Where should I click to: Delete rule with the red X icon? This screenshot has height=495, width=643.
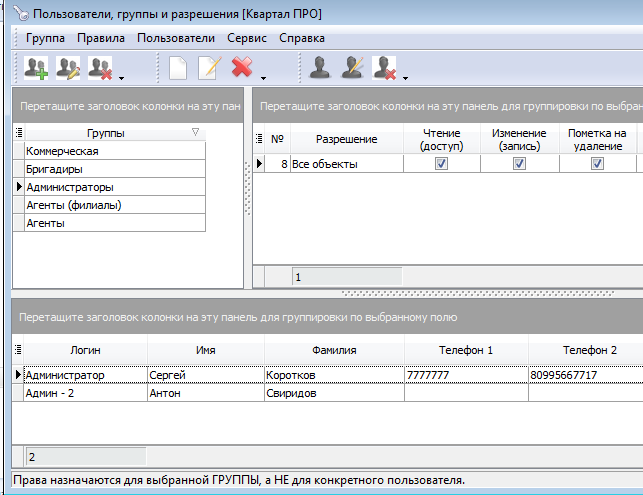241,68
